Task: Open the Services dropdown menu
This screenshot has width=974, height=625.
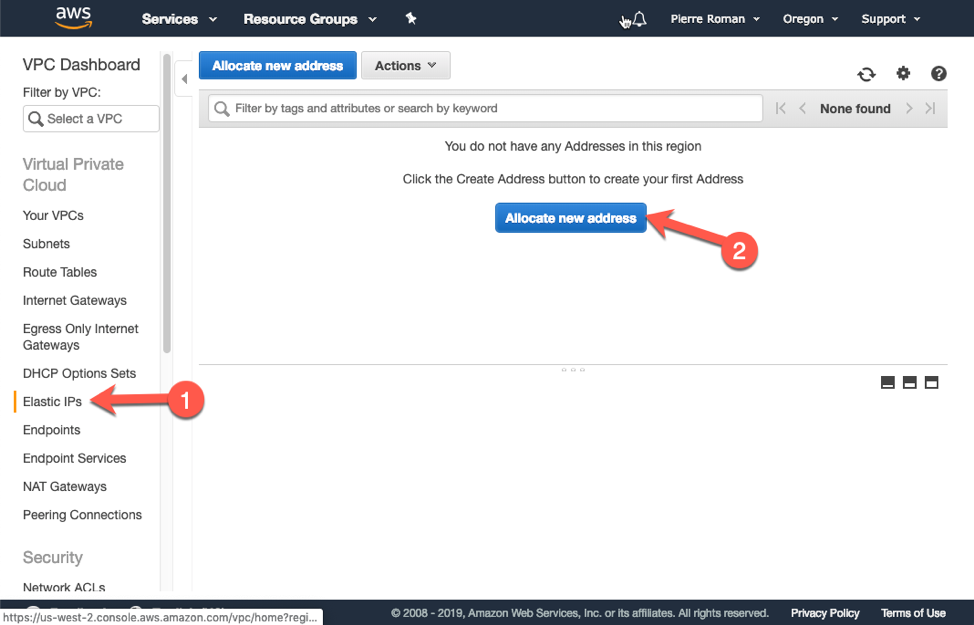Action: pyautogui.click(x=179, y=19)
